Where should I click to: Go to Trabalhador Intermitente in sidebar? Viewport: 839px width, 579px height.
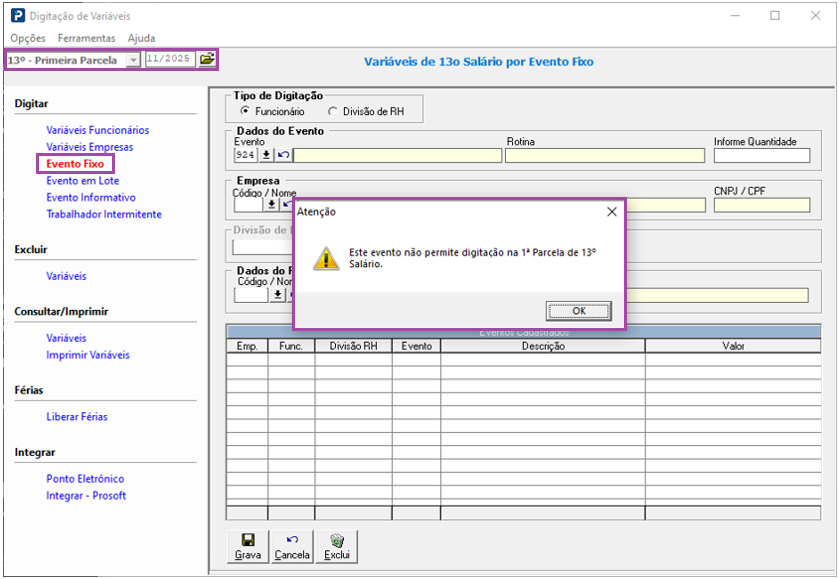tap(103, 214)
